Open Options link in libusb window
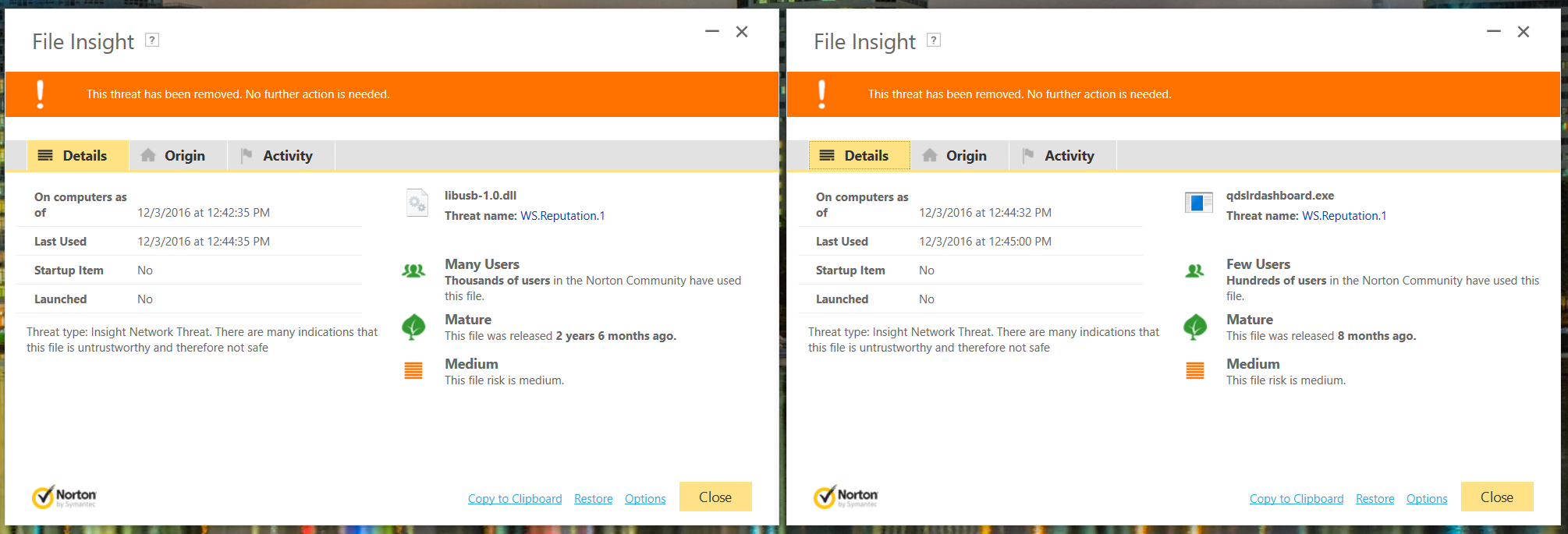The height and width of the screenshot is (534, 1568). (645, 499)
